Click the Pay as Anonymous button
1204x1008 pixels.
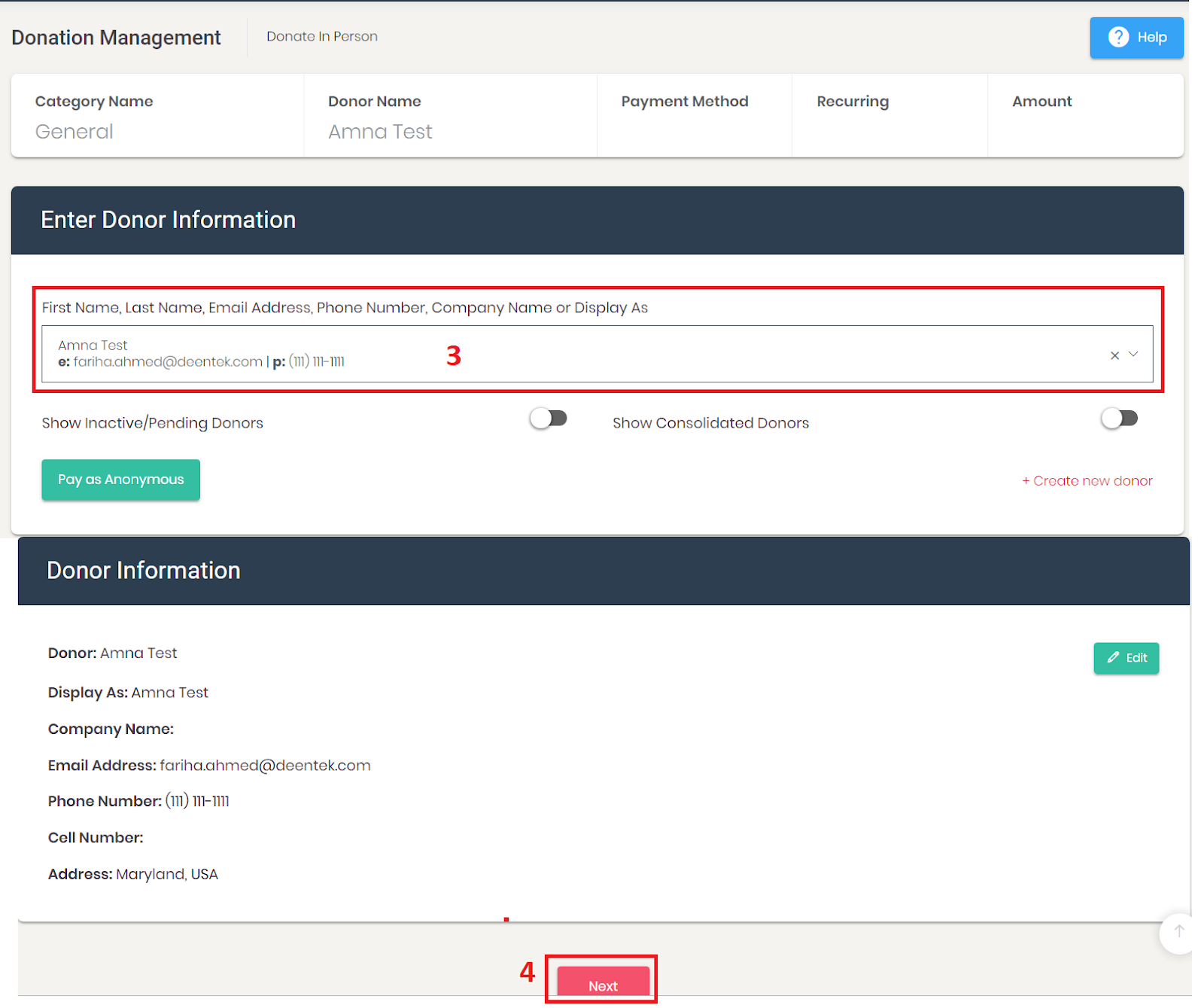(x=121, y=480)
